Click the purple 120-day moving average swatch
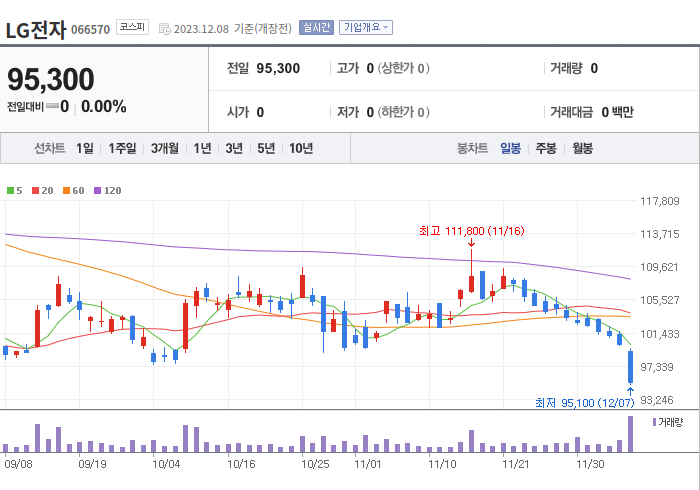This screenshot has width=700, height=490. click(x=97, y=191)
